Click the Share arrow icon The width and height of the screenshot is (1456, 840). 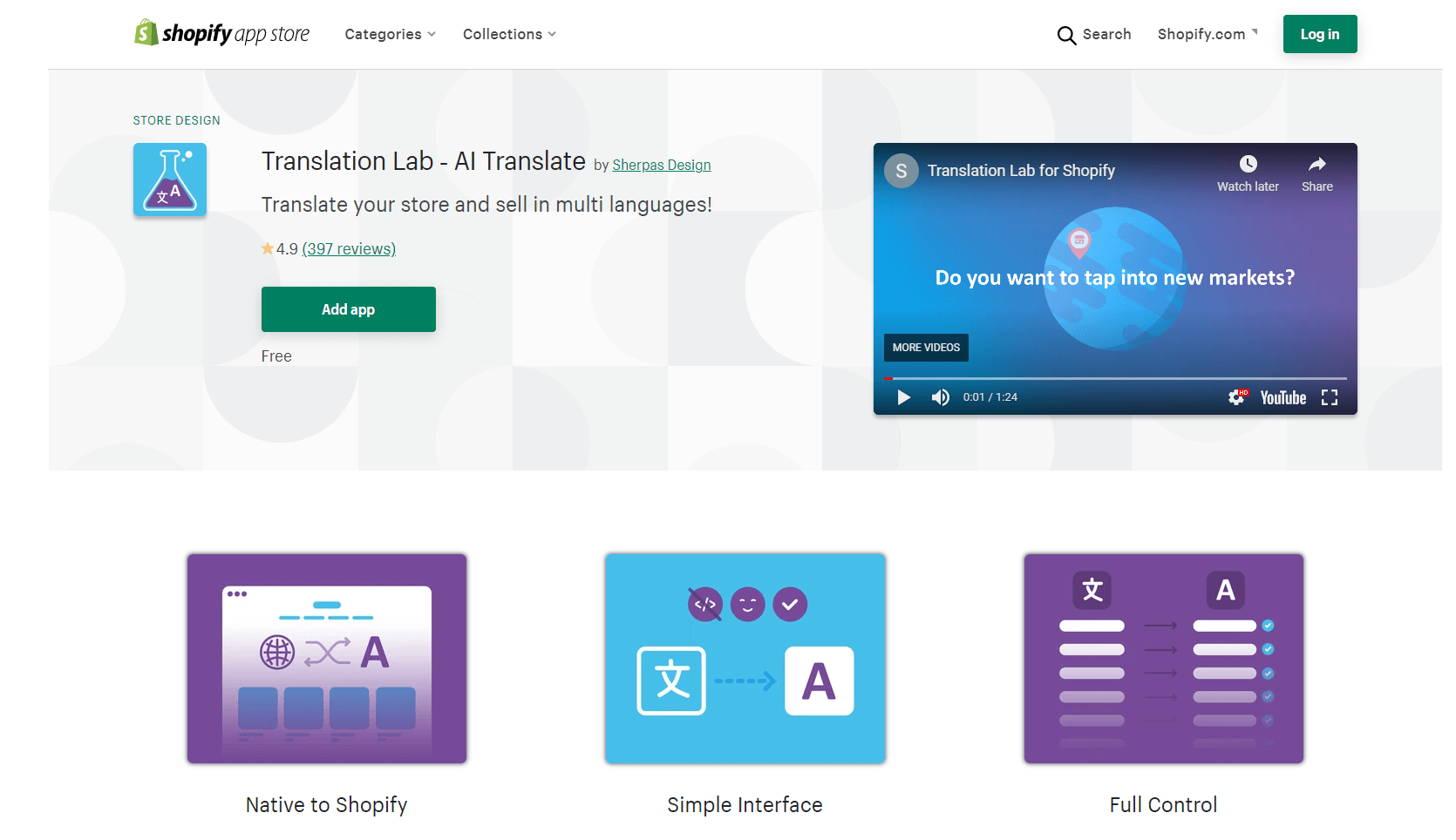click(1317, 164)
